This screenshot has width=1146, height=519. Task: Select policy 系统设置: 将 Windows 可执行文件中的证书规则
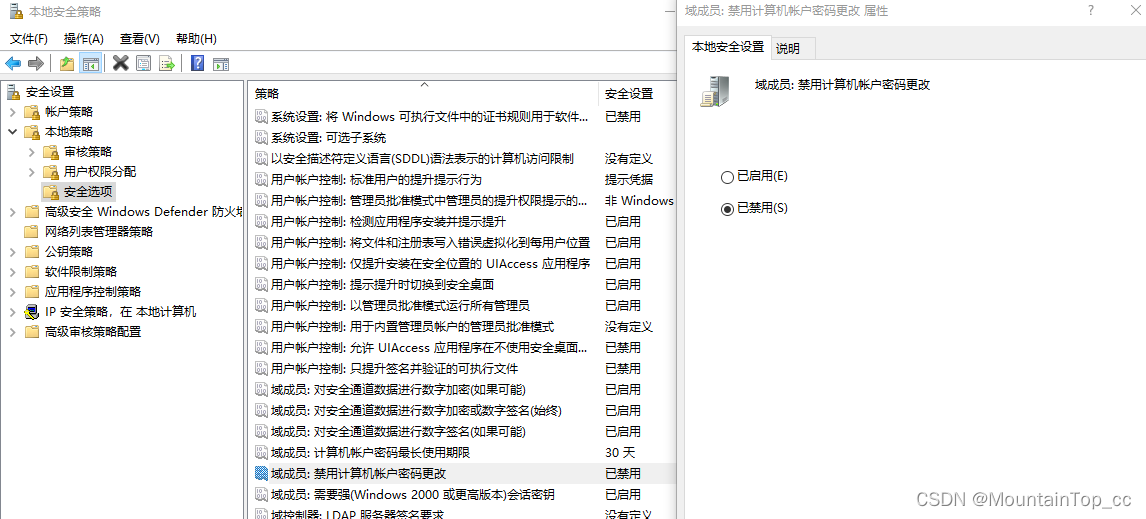(x=429, y=116)
